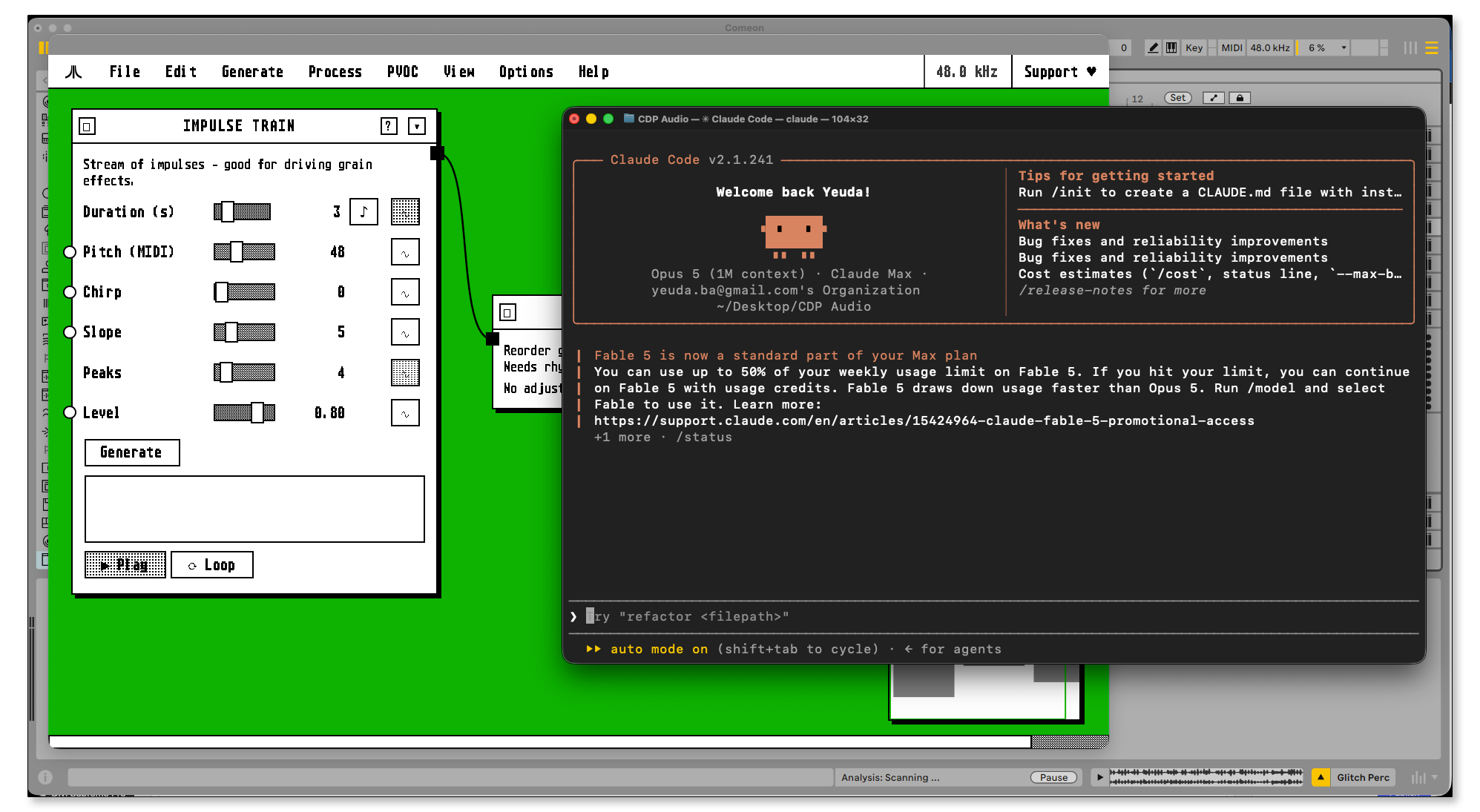Click the Impulse Train waveform preview box
This screenshot has height=812, width=1480.
(254, 509)
